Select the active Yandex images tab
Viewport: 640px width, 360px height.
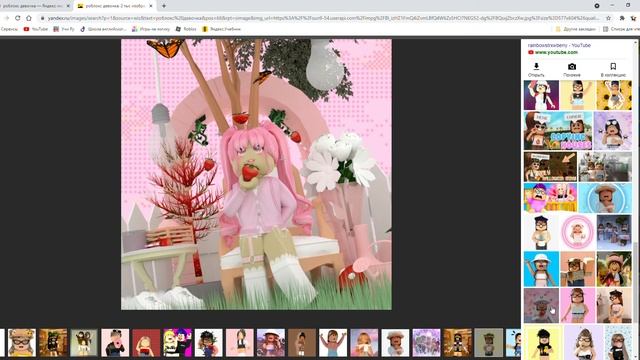coord(115,6)
